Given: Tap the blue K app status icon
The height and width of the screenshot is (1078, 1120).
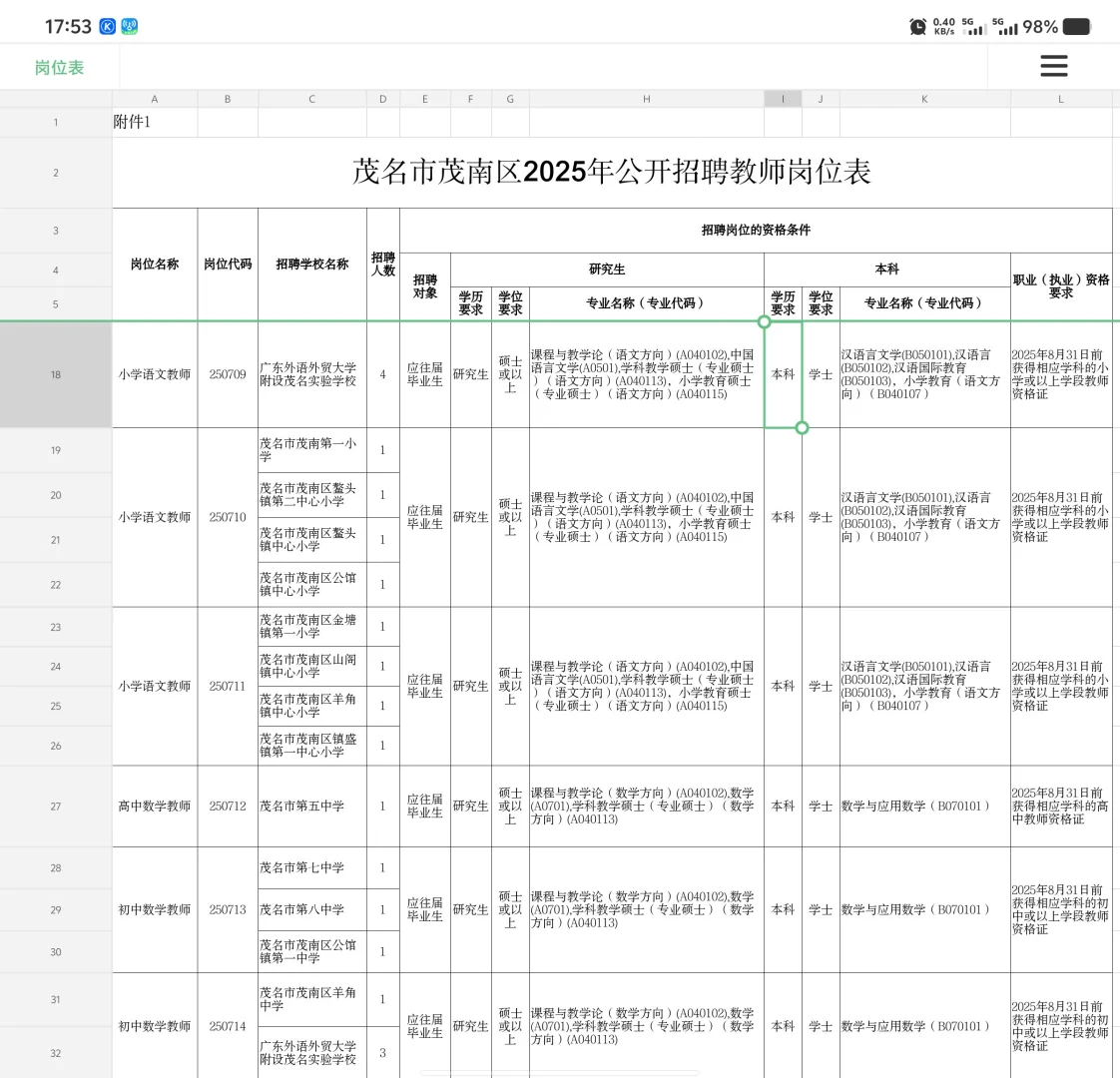Looking at the screenshot, I should [107, 27].
